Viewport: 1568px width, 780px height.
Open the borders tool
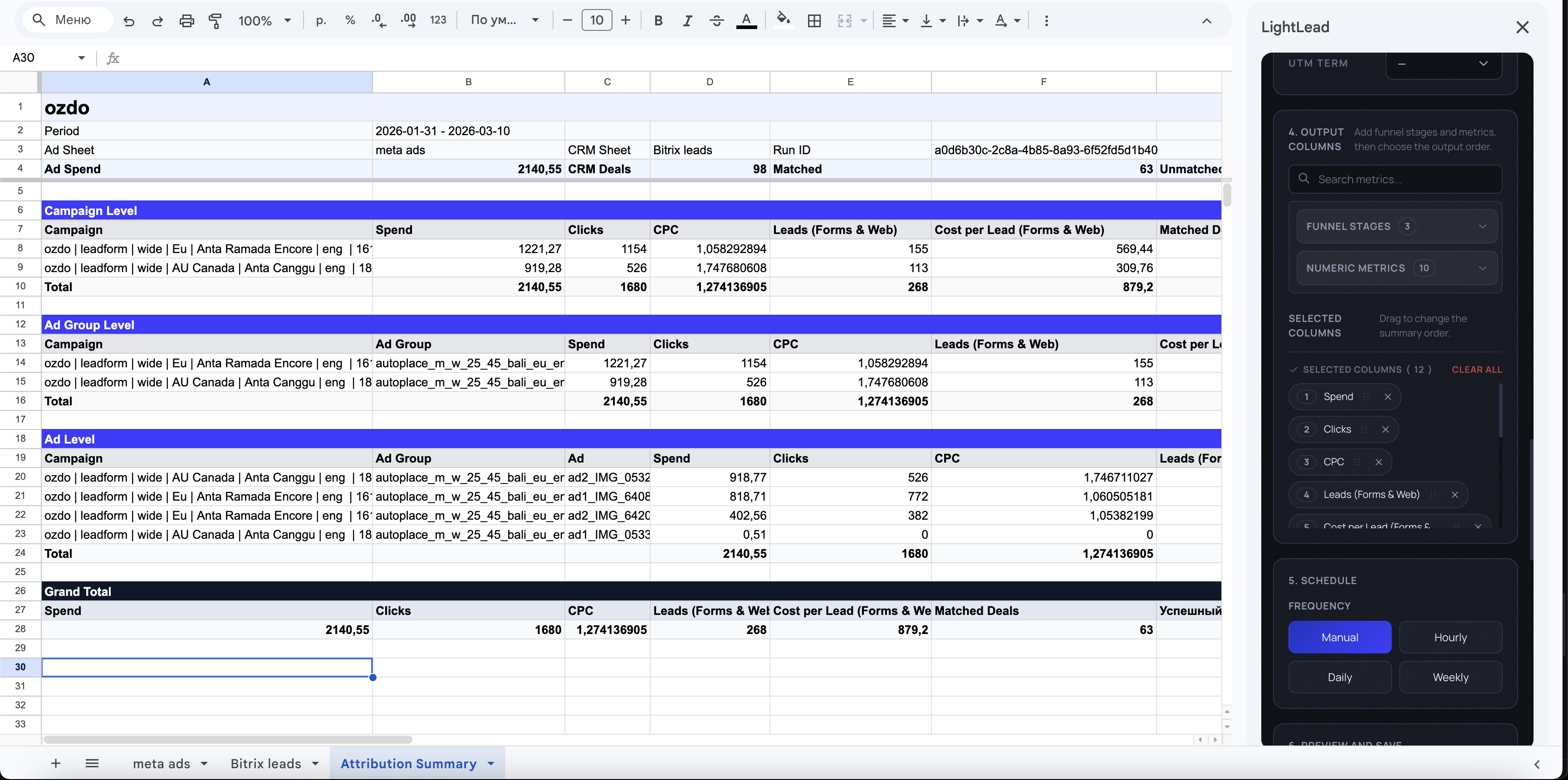[x=814, y=21]
